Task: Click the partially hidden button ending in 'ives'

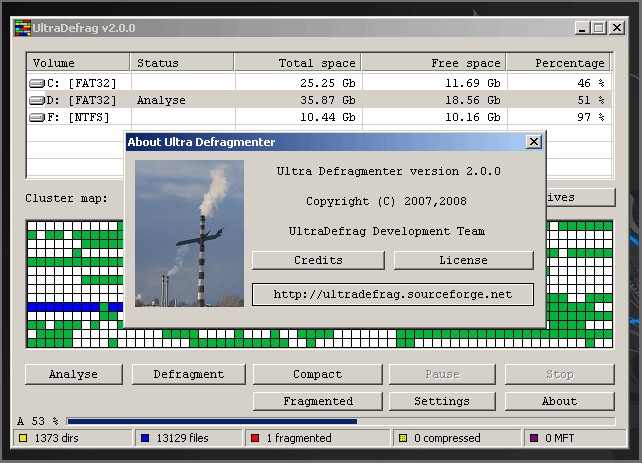Action: tap(581, 197)
